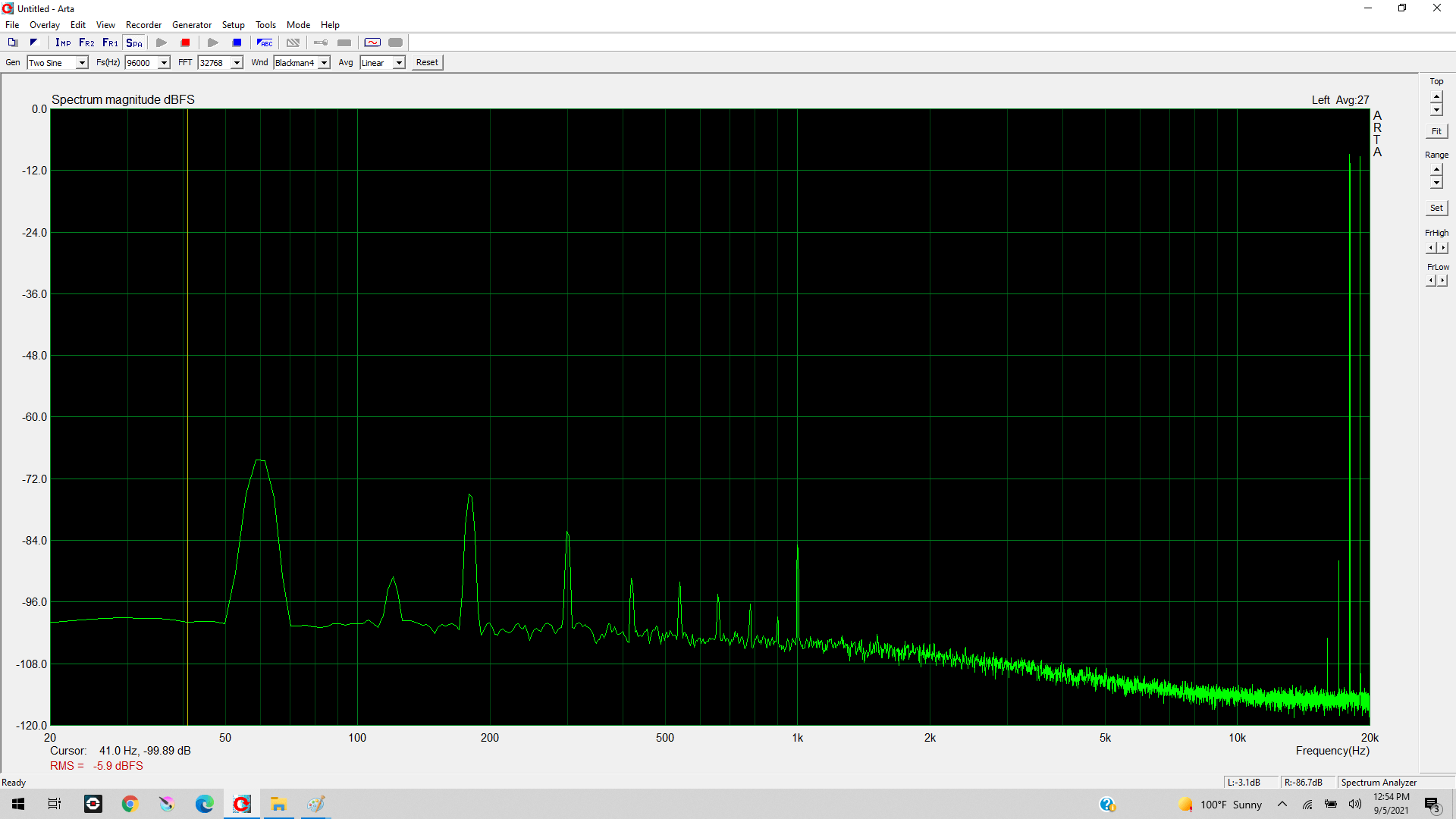Click the 'Spectrum Analyzer' status bar text

coord(1379,783)
